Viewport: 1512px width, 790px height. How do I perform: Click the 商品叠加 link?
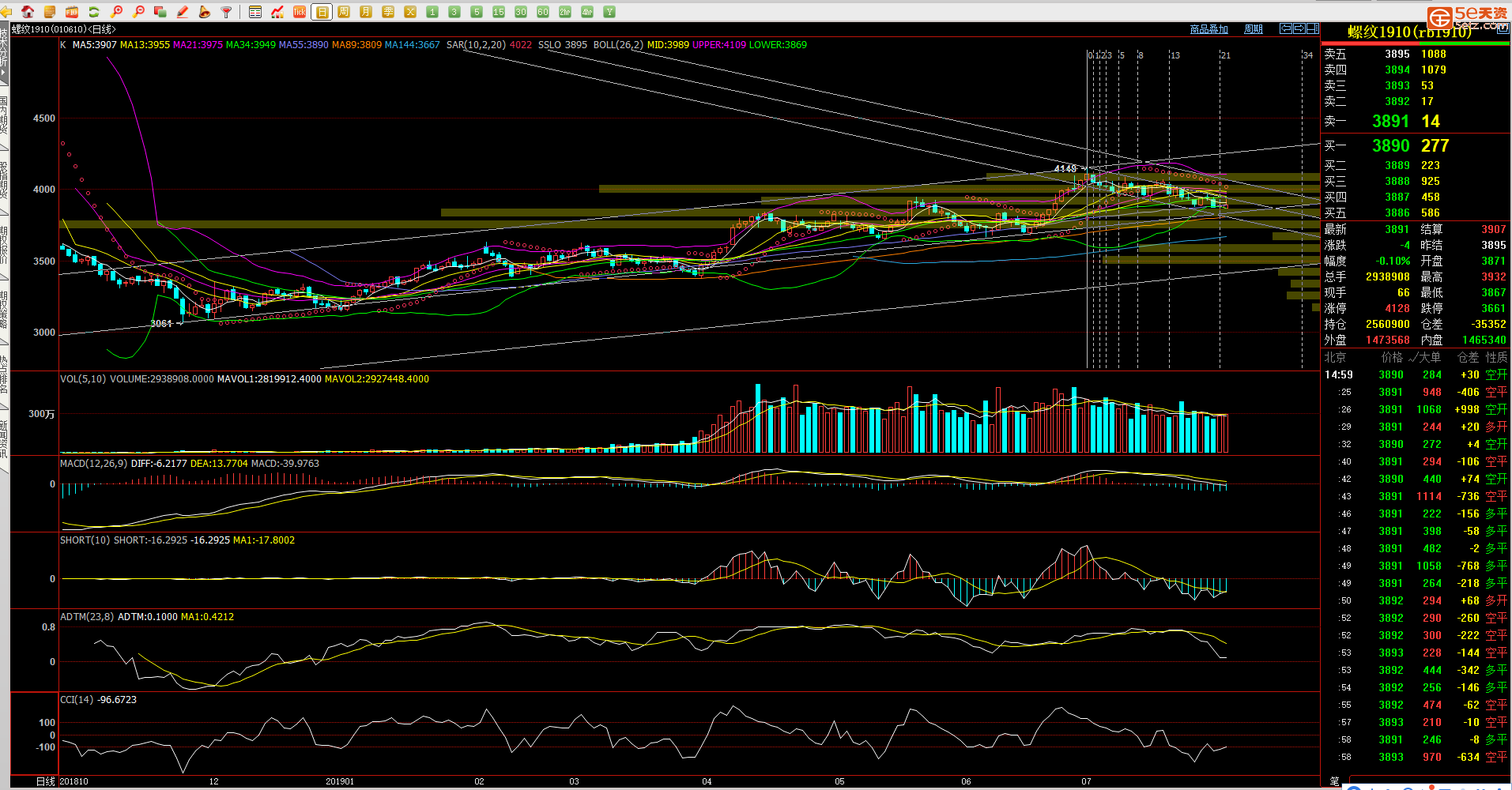point(1209,29)
